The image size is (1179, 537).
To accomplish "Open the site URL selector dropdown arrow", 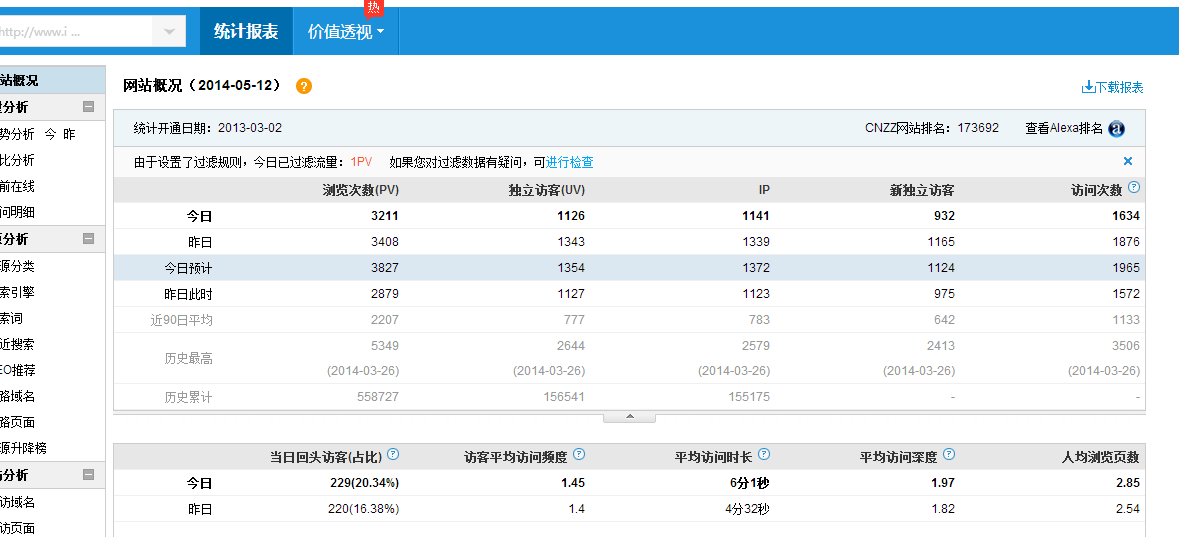I will tap(169, 32).
